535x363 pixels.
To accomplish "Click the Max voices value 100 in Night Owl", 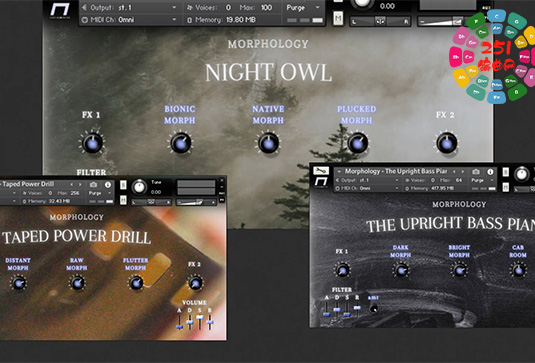I will coord(266,7).
